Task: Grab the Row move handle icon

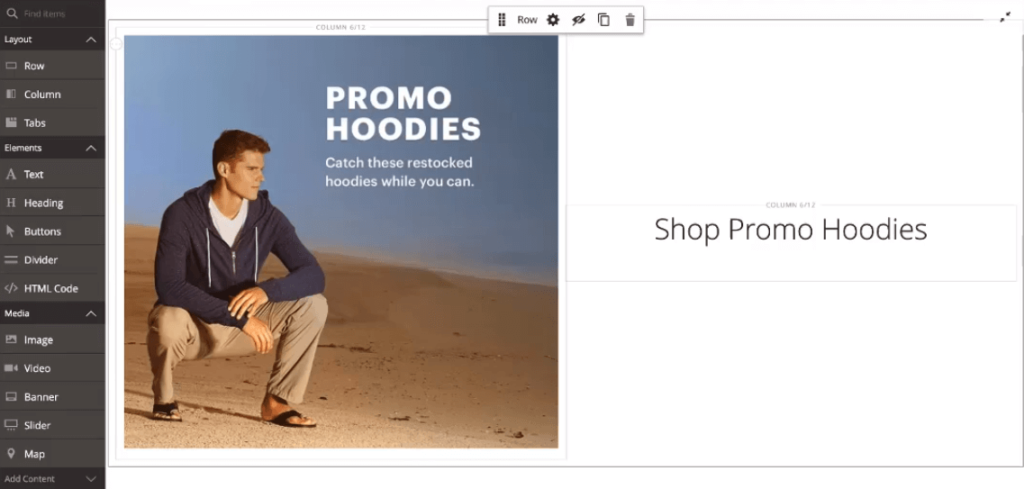Action: pos(502,20)
